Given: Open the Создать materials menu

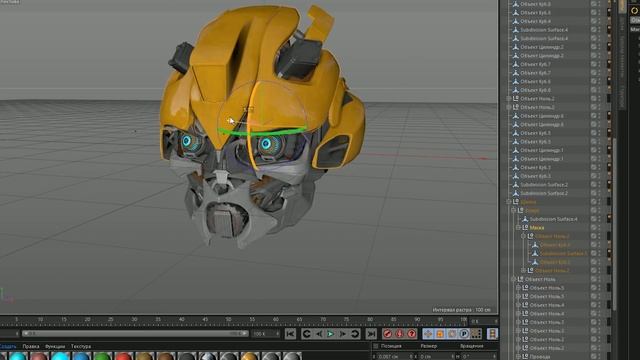Looking at the screenshot, I should (8, 346).
